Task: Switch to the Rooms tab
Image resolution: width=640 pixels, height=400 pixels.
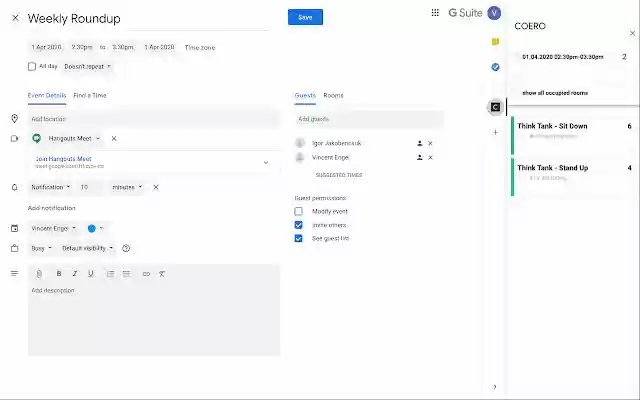Action: 333,96
